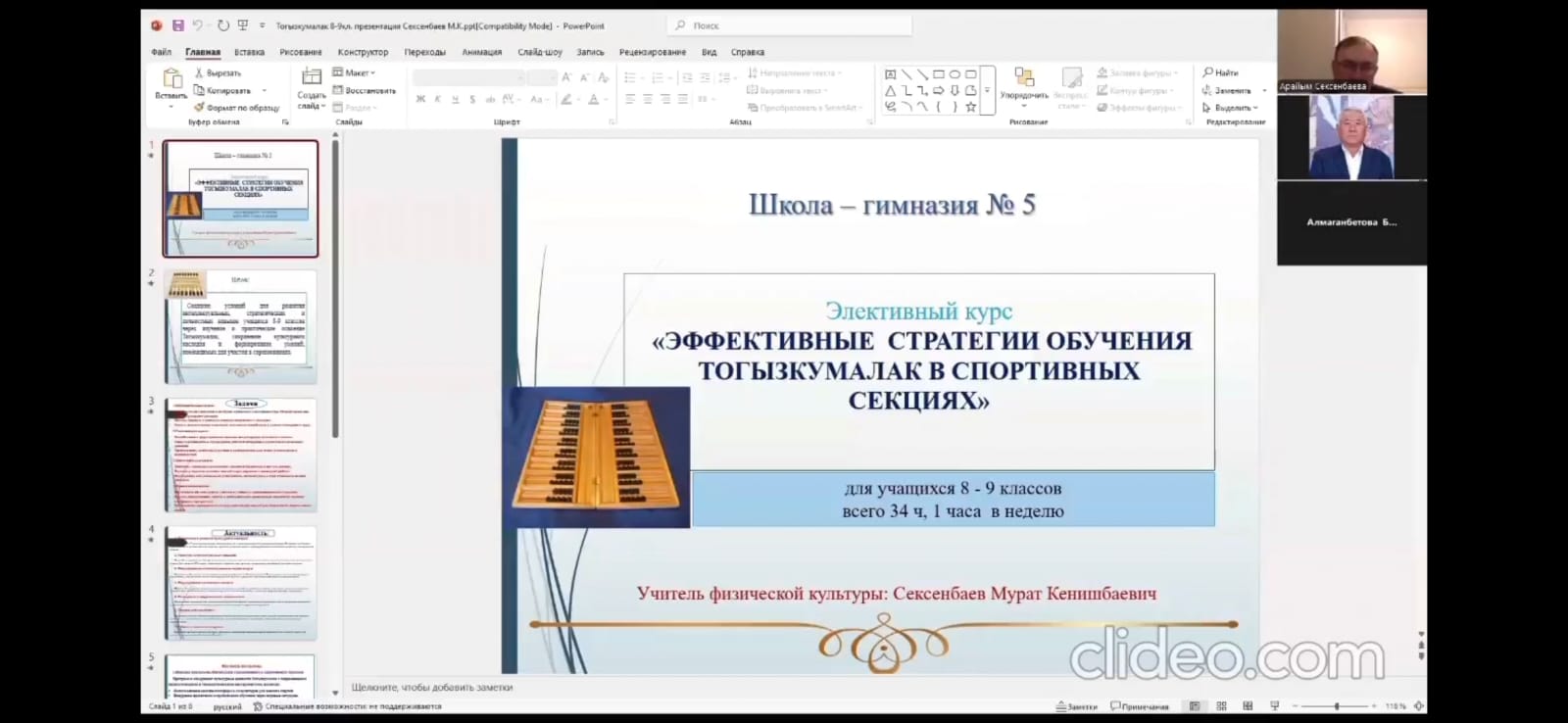Switch to the Анимация tab

[481, 52]
